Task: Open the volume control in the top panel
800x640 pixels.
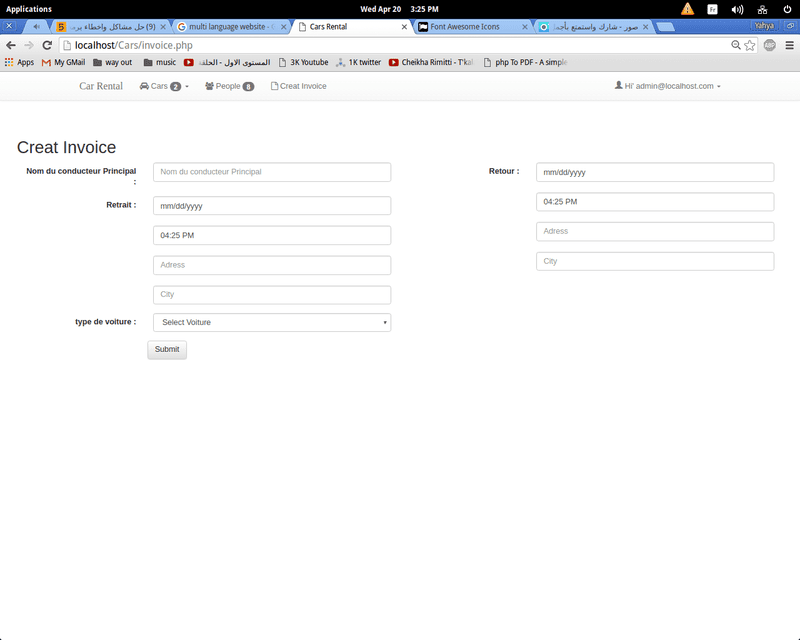Action: (737, 9)
